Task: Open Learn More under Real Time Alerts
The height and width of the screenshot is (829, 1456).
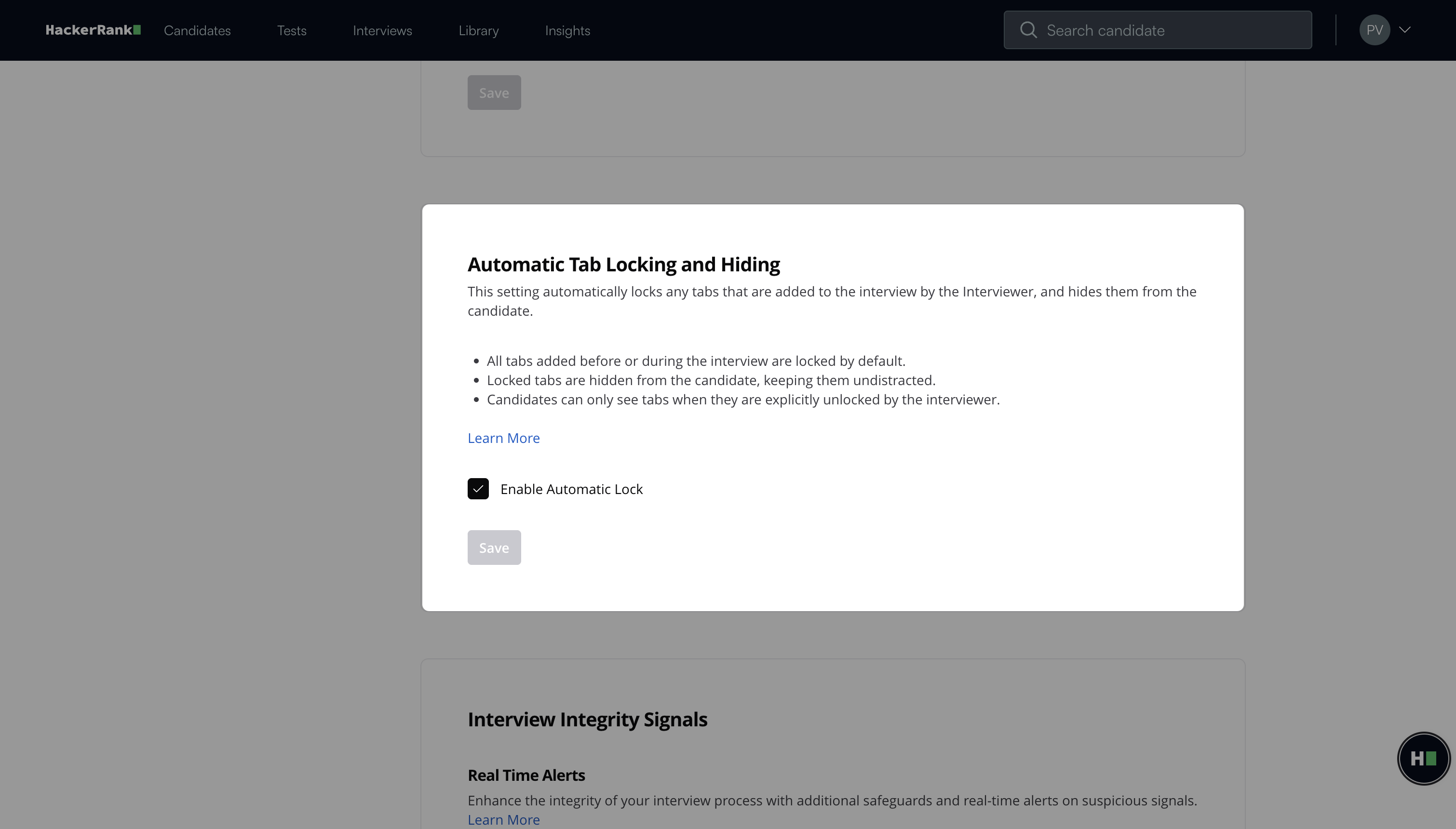Action: [x=503, y=820]
